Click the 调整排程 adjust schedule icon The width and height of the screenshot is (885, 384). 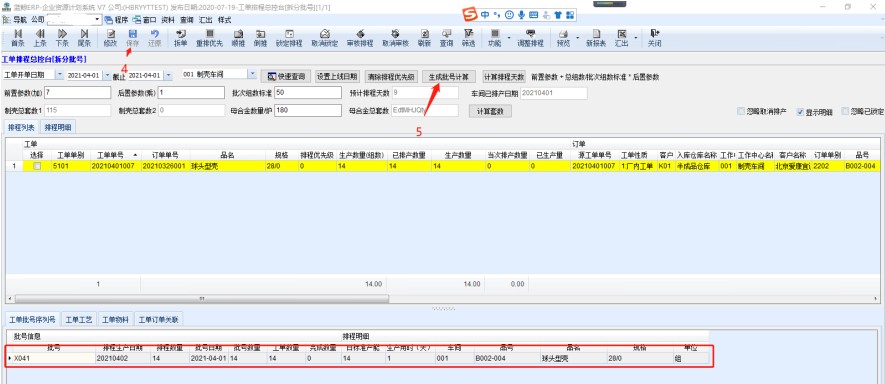530,38
